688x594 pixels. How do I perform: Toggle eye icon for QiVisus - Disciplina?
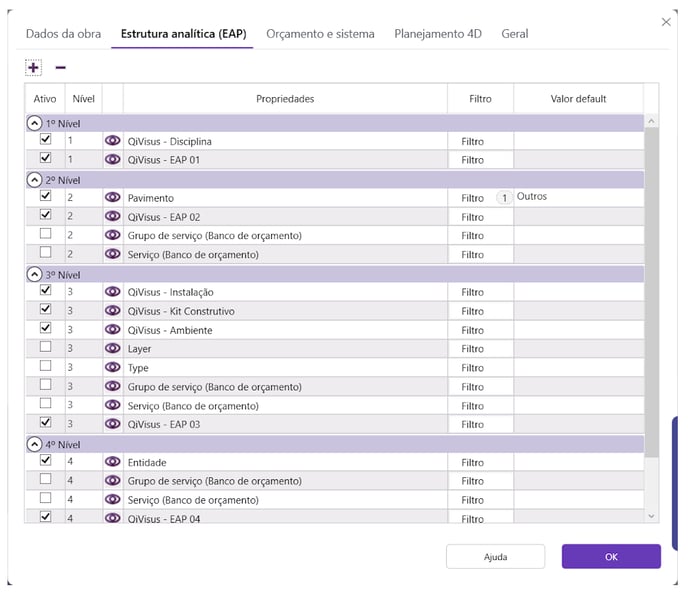pyautogui.click(x=112, y=141)
